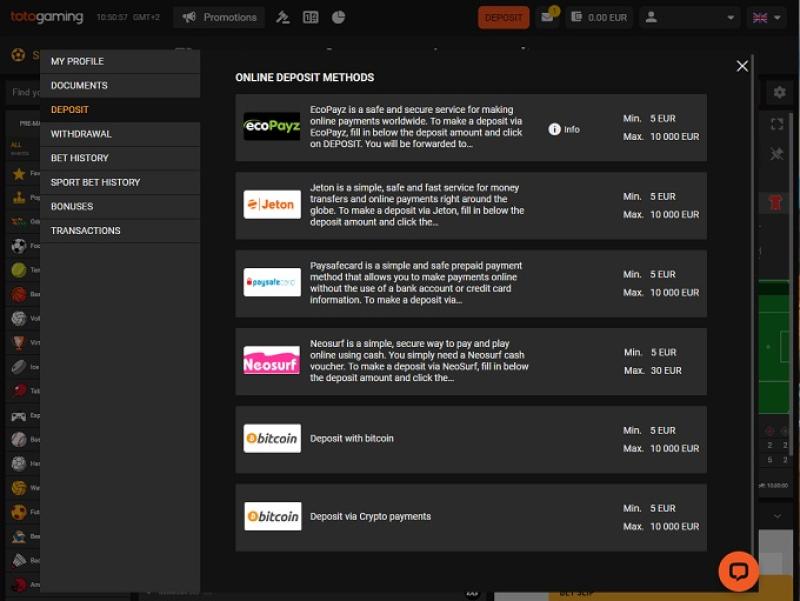Viewport: 800px width, 601px height.
Task: Select Deposit with bitcoin option
Action: coord(351,438)
